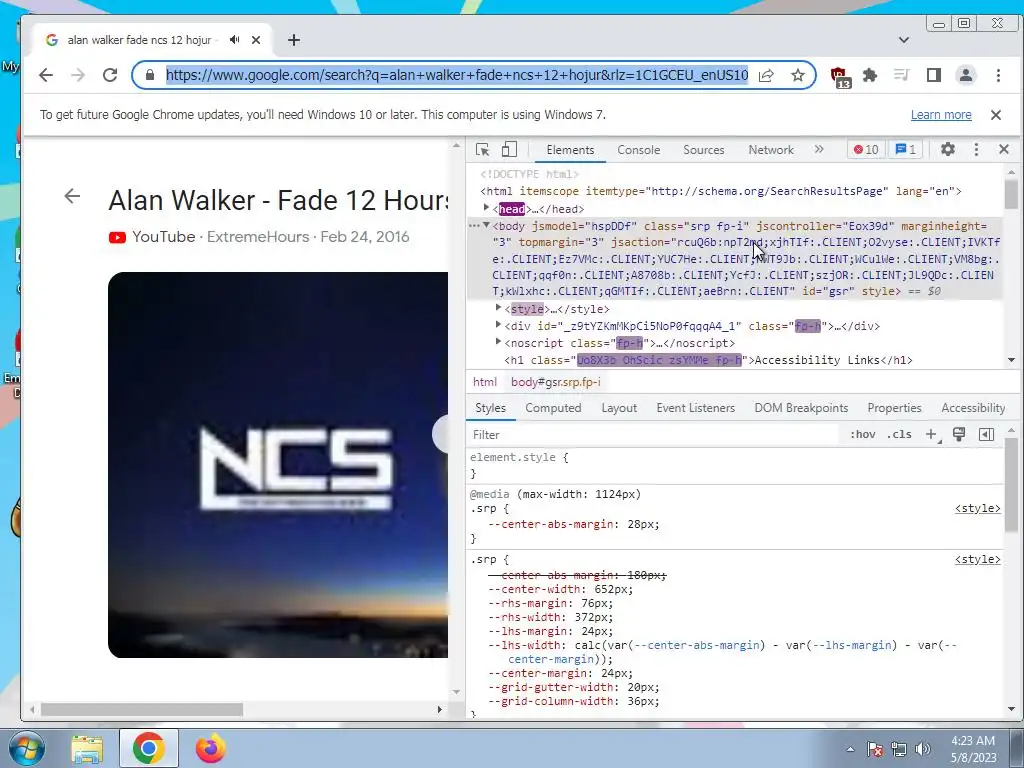The image size is (1024, 768).
Task: Open the uBlock extension icon with badge 13
Action: tap(840, 76)
